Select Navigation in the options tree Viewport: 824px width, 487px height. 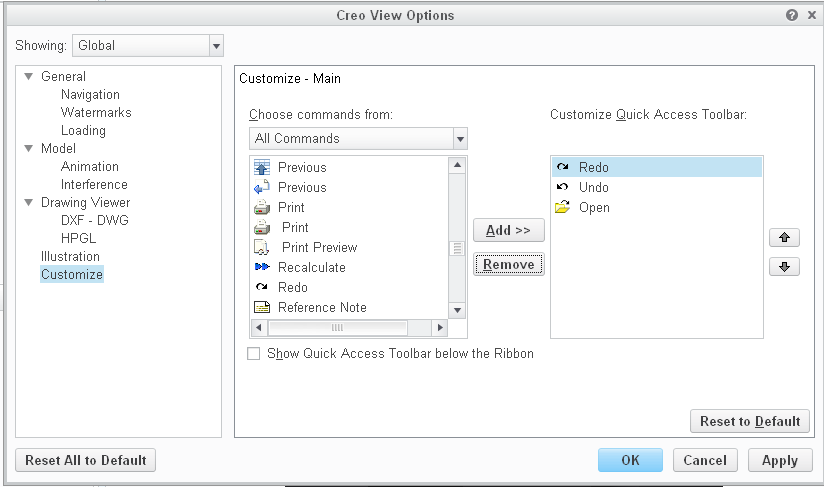[90, 95]
